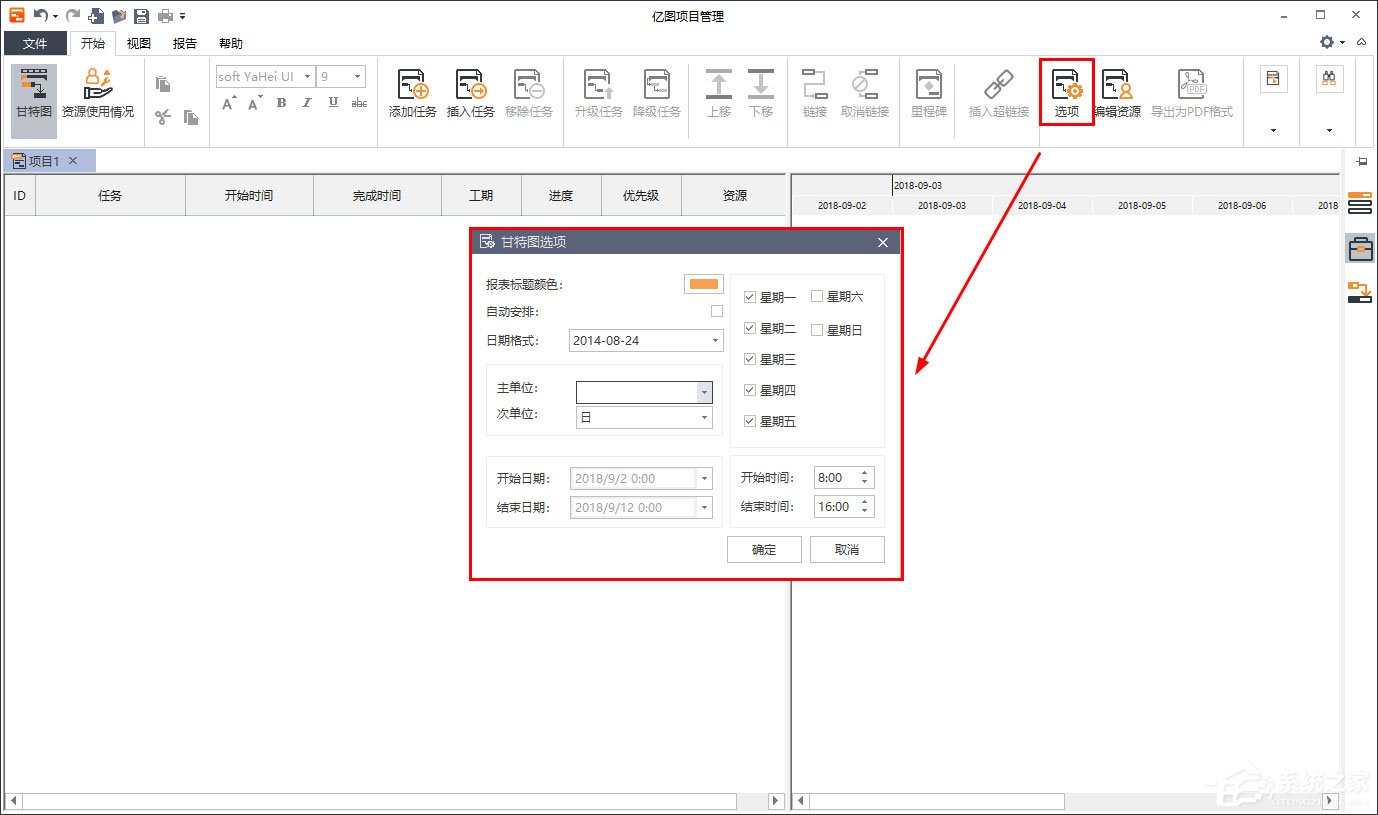Click 确定 to confirm Gantt options
The height and width of the screenshot is (815, 1378).
[764, 550]
